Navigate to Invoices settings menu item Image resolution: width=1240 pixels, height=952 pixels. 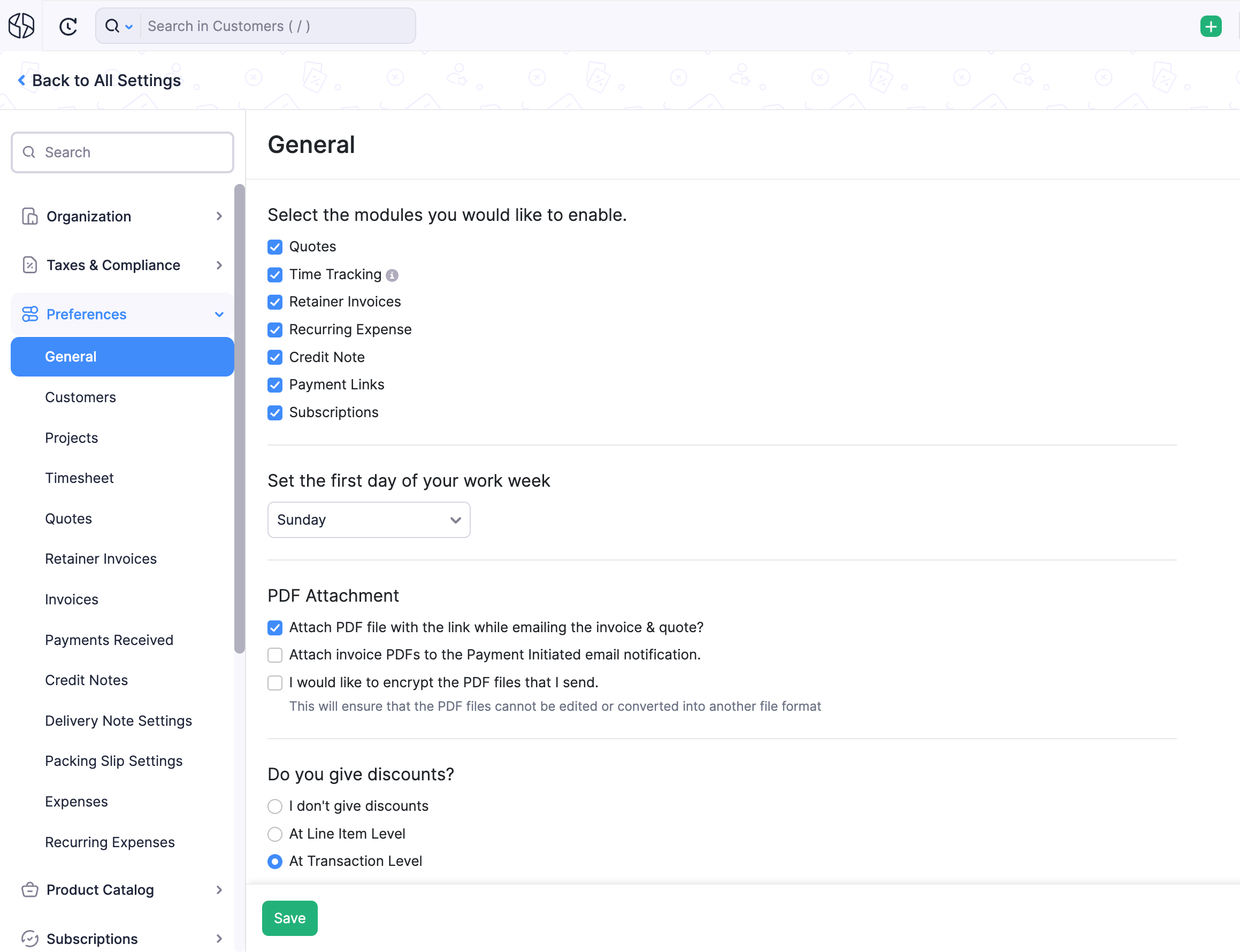71,599
